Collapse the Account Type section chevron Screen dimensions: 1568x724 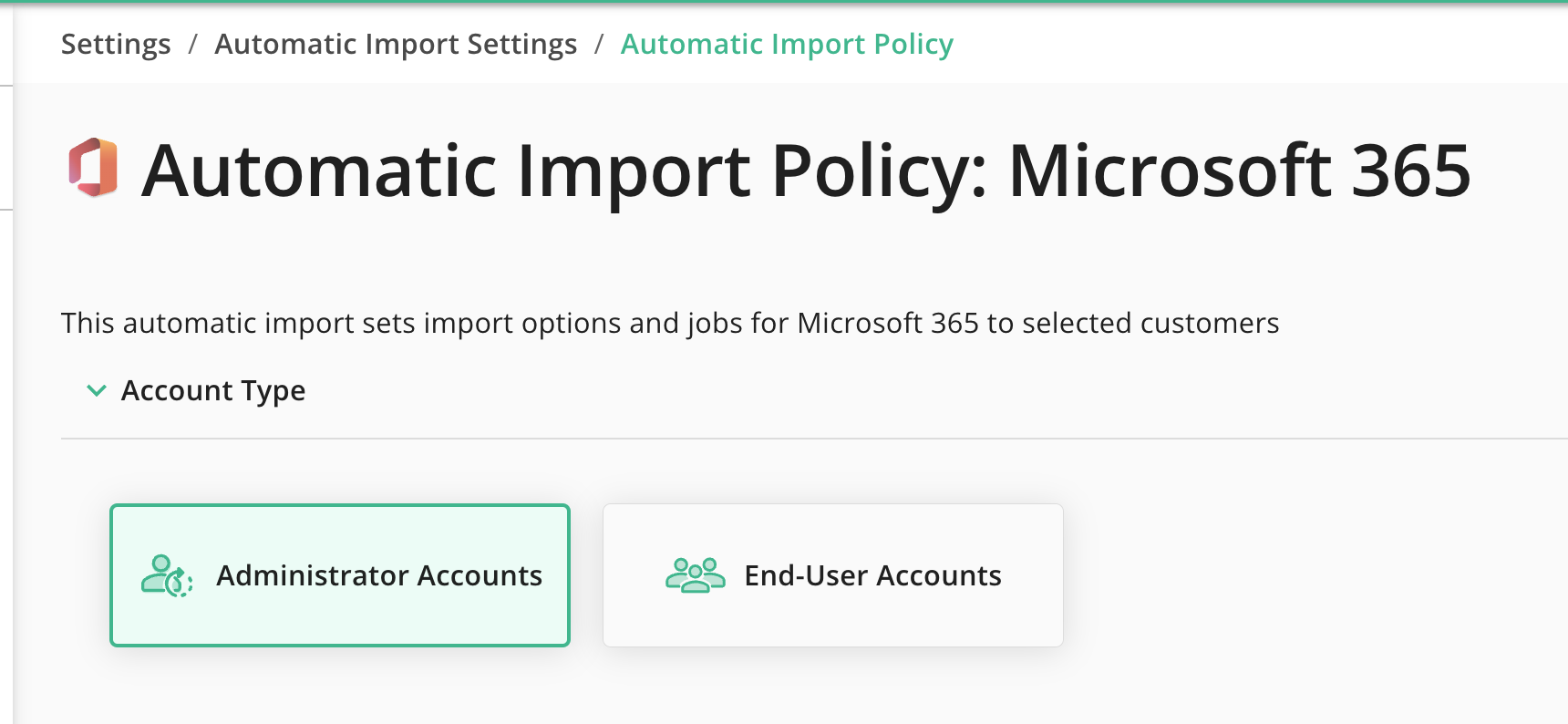96,391
